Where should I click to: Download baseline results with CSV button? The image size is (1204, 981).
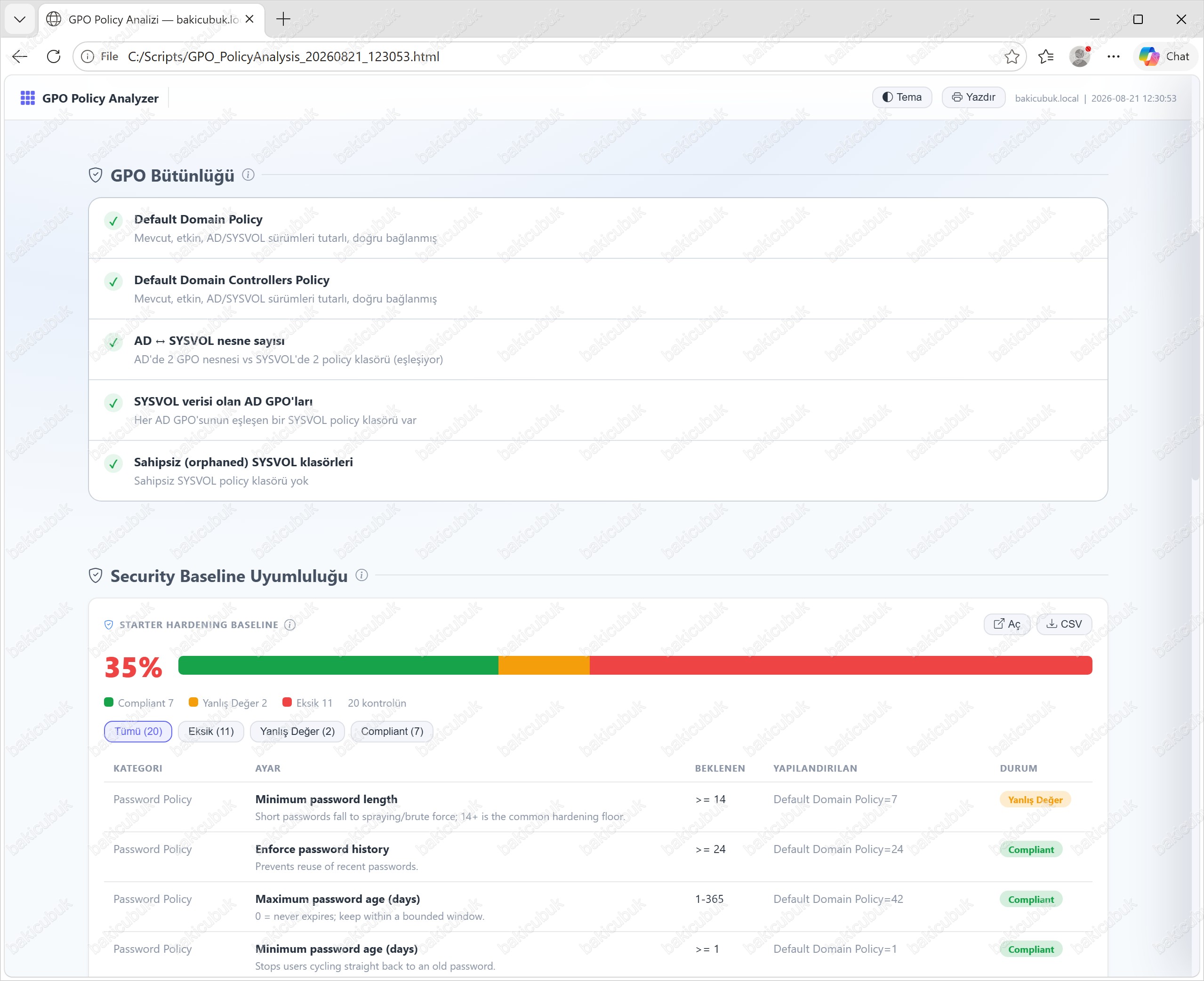pos(1064,624)
